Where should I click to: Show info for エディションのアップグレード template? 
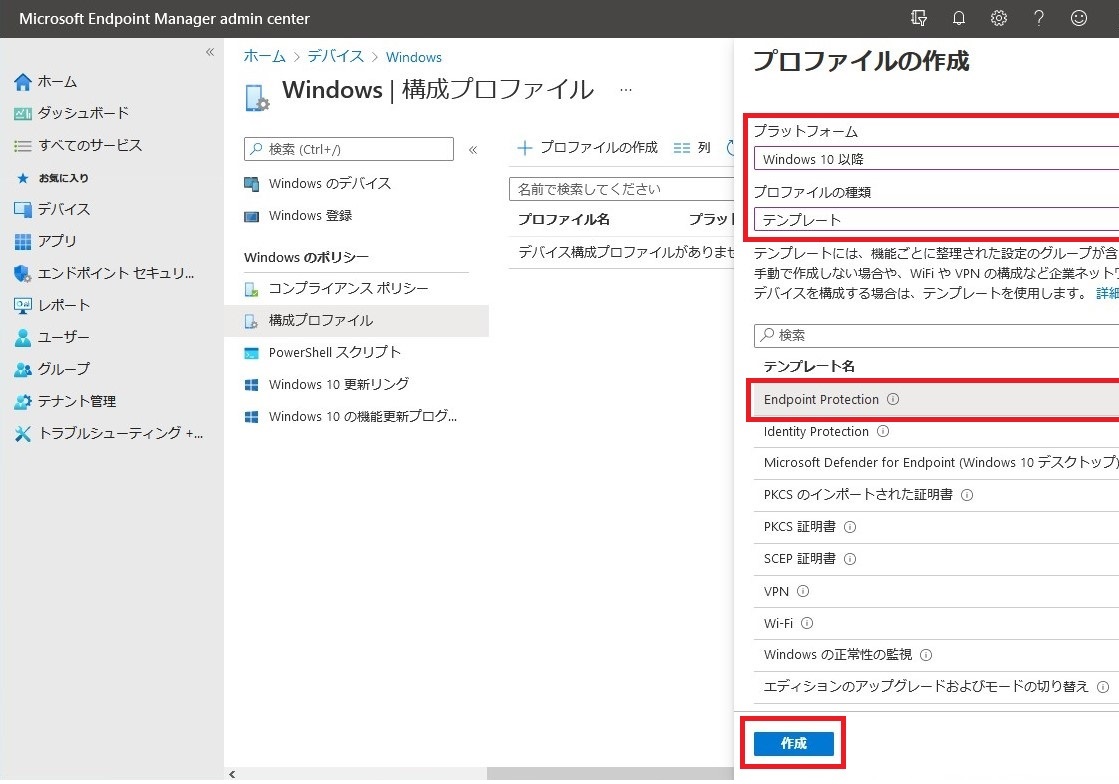tap(1103, 687)
